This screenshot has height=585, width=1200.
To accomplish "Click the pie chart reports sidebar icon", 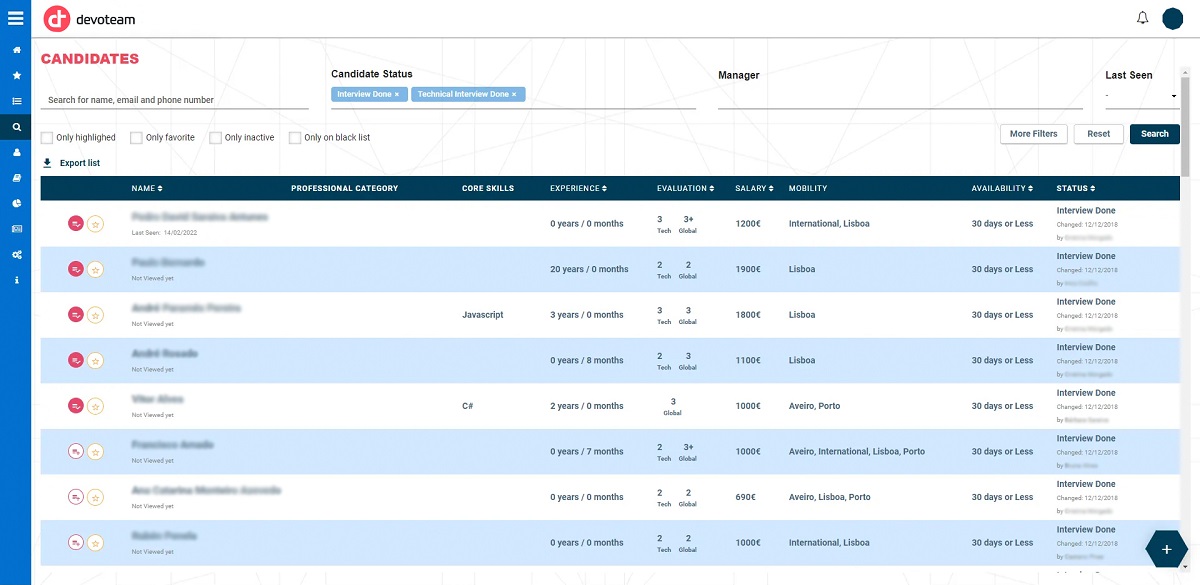I will point(16,203).
